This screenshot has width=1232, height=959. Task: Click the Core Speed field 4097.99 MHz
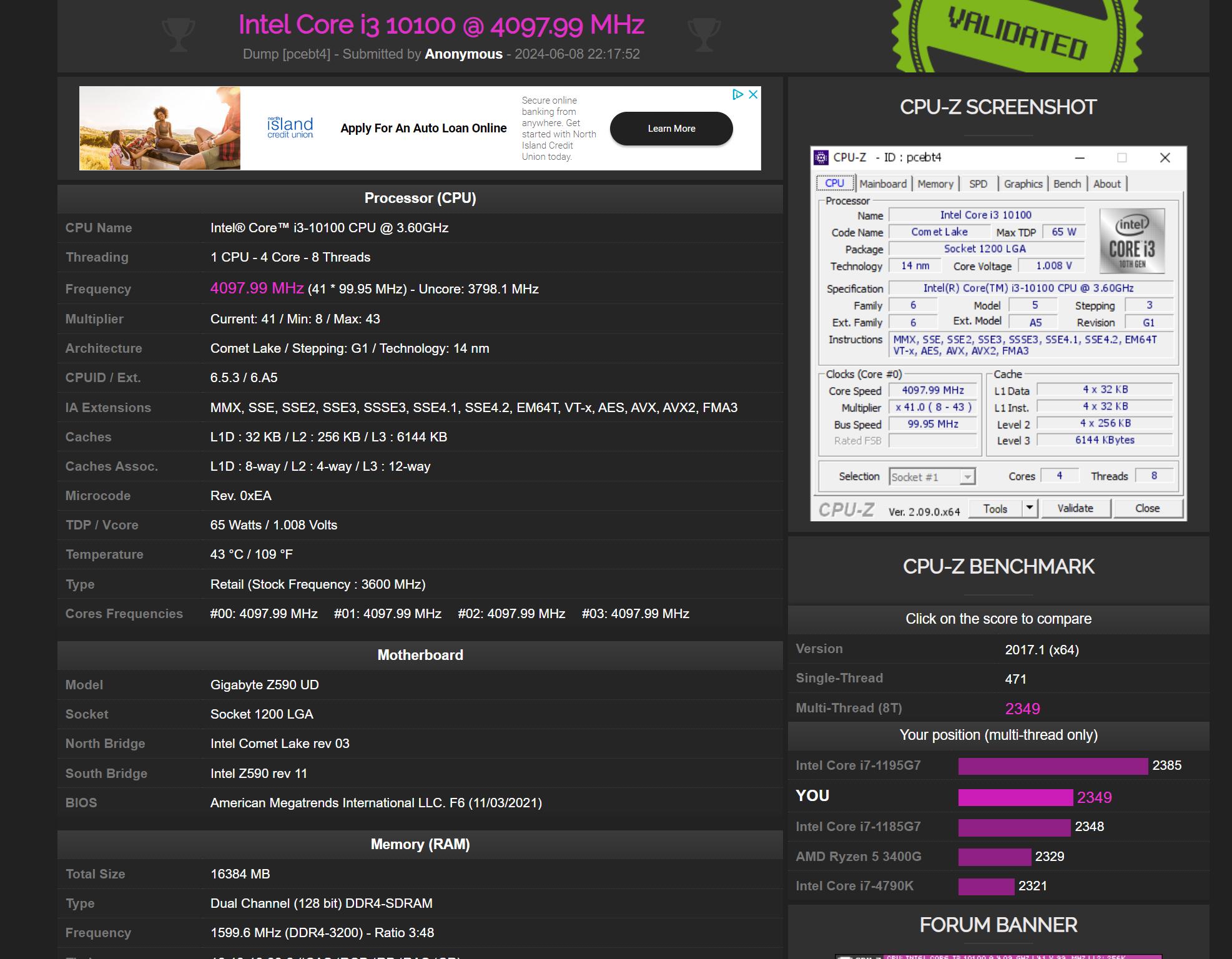[933, 390]
